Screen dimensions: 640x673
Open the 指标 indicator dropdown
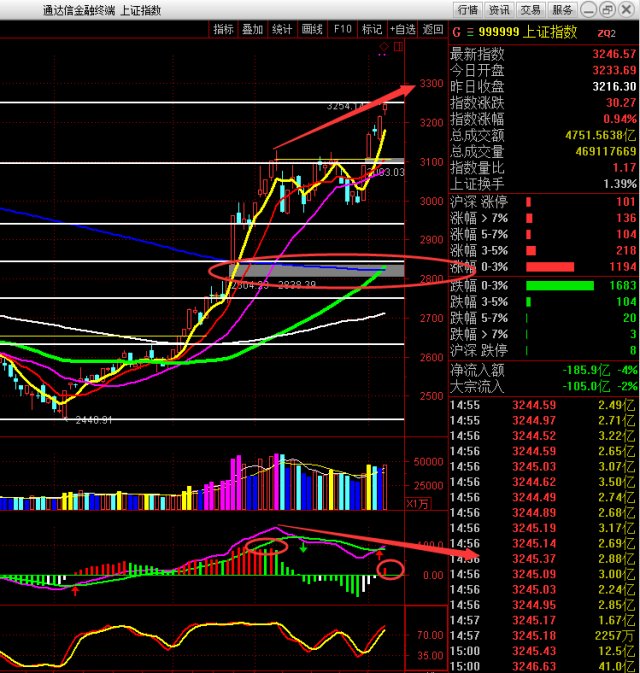tap(223, 29)
